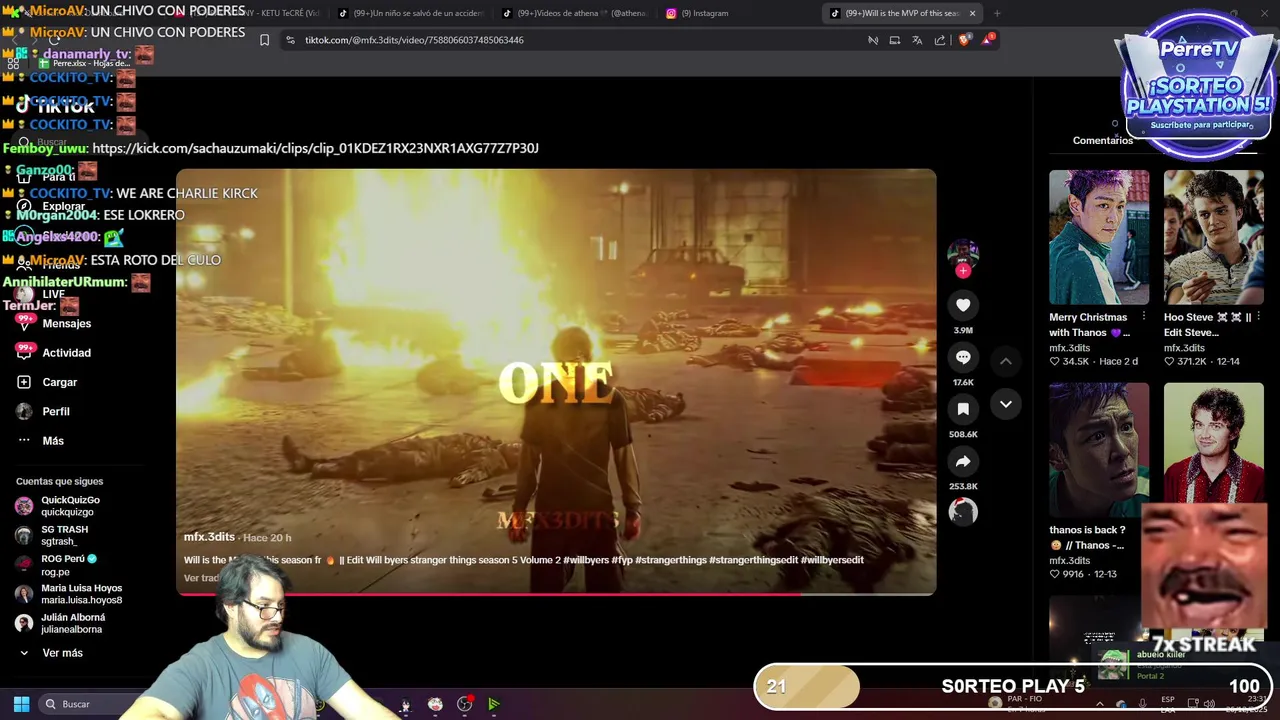
Task: Go to next video with down chevron
Action: coord(1006,404)
